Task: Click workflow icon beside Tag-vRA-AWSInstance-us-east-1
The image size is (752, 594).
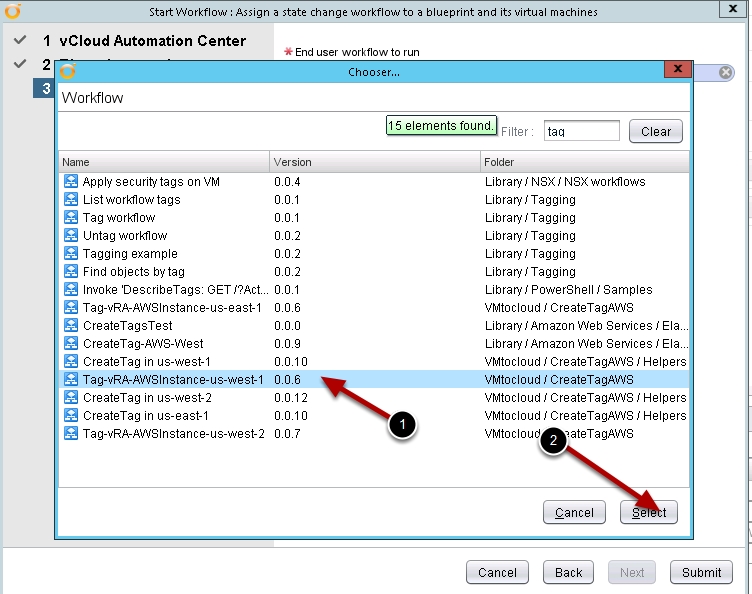Action: coord(71,307)
